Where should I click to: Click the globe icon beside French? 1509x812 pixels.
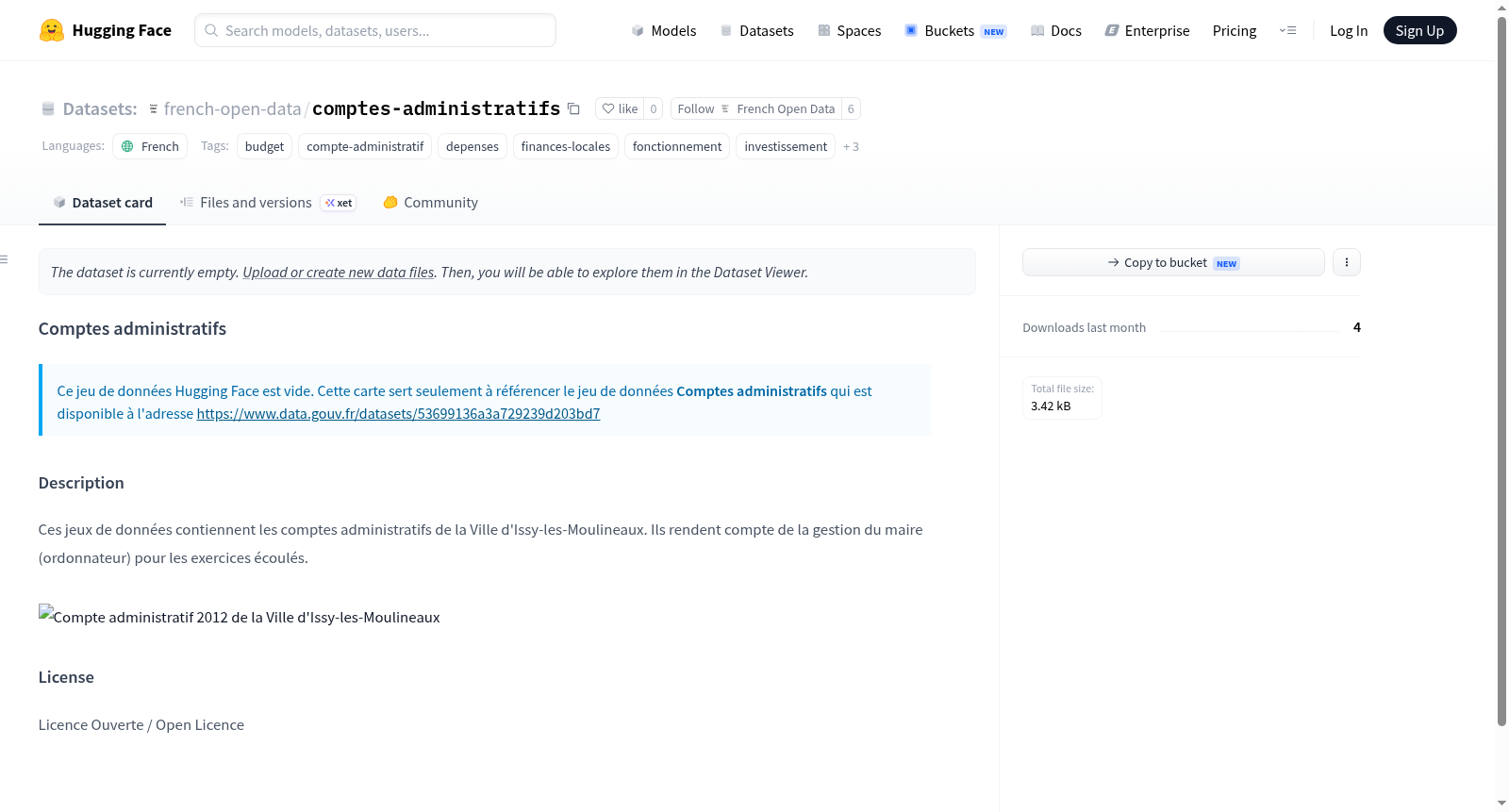point(127,146)
